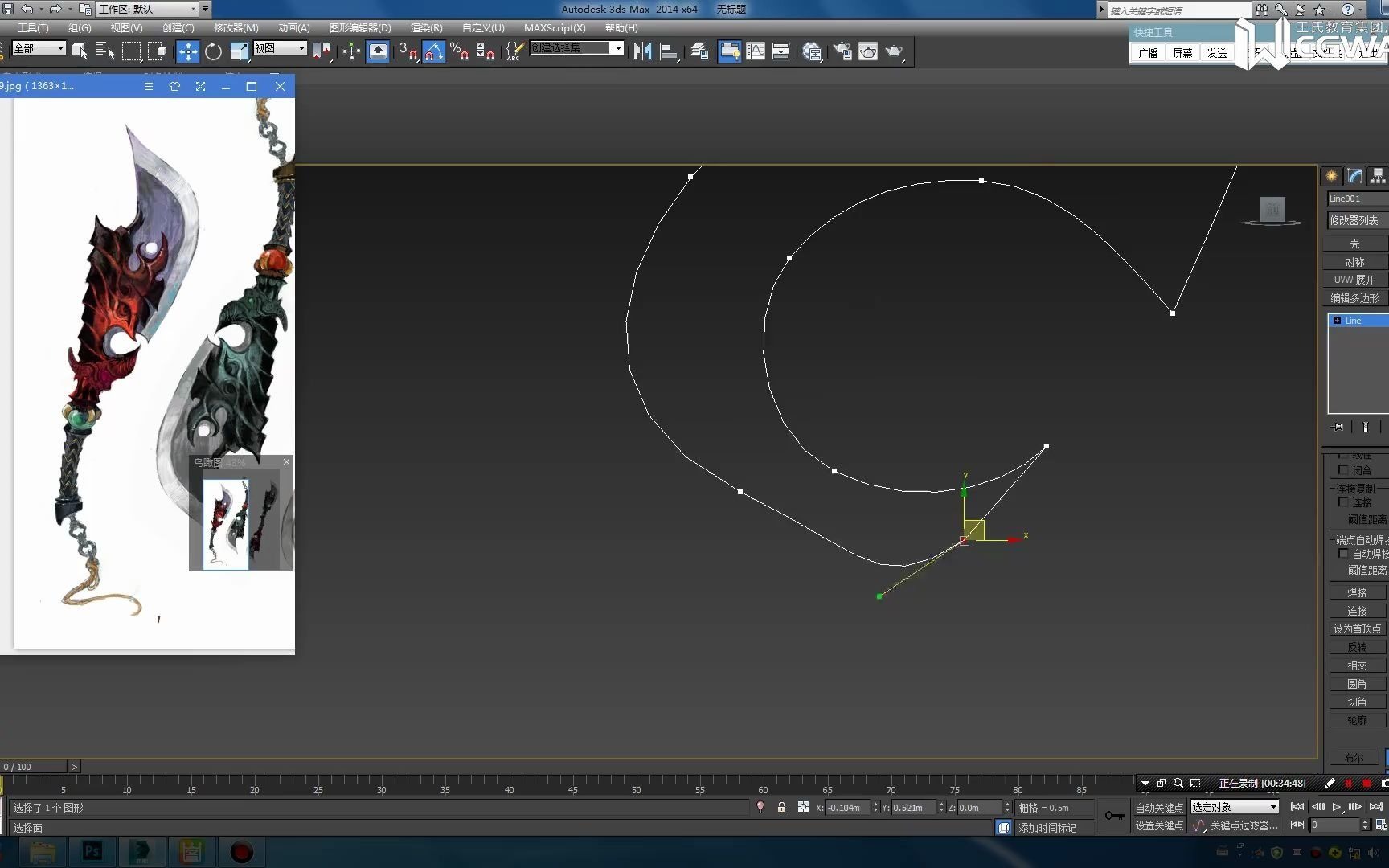Open the MAXScript(X) menu
This screenshot has height=868, width=1389.
click(x=554, y=27)
